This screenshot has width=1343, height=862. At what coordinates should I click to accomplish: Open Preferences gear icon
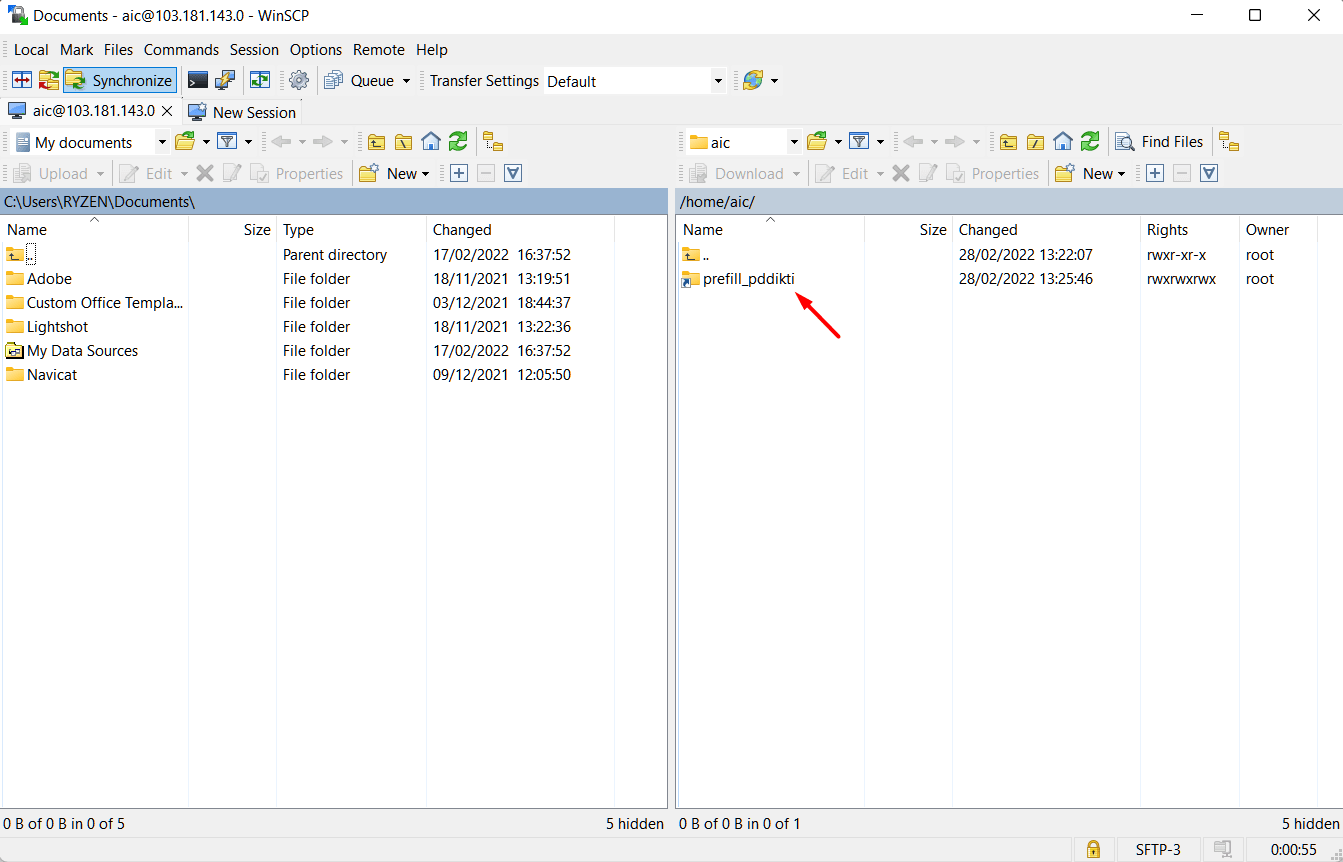(299, 81)
